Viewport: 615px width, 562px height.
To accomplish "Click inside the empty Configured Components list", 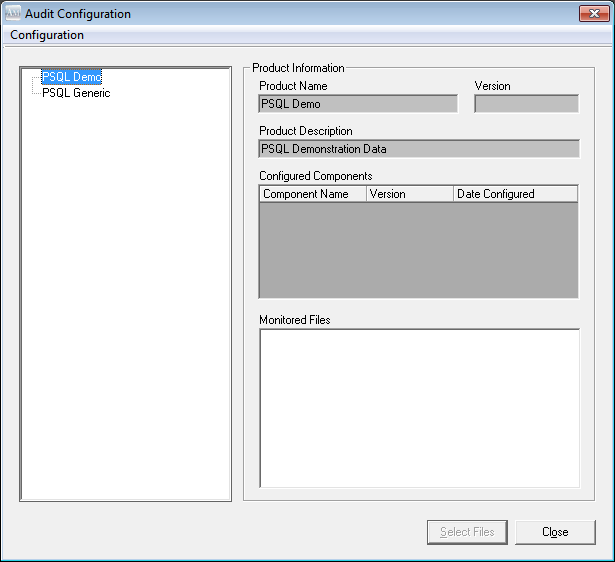I will click(x=418, y=250).
